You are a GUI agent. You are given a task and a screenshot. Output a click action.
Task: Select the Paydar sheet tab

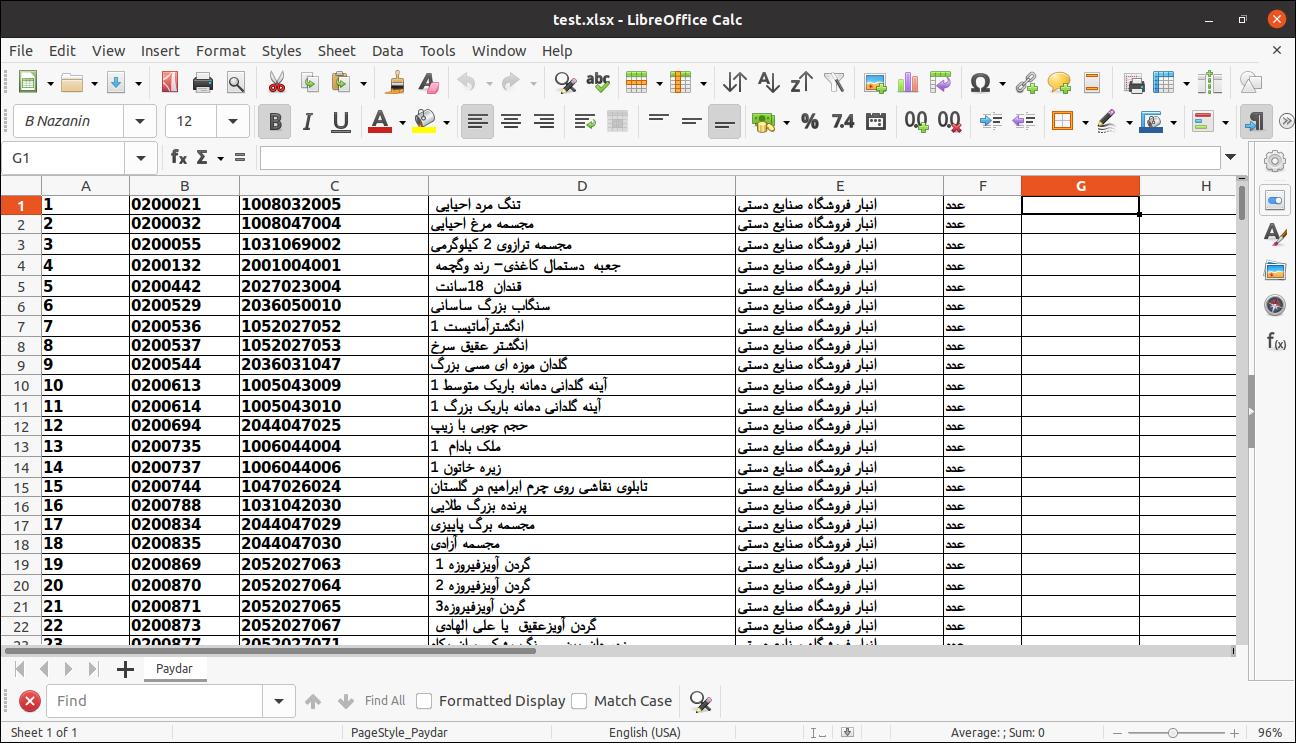click(175, 668)
